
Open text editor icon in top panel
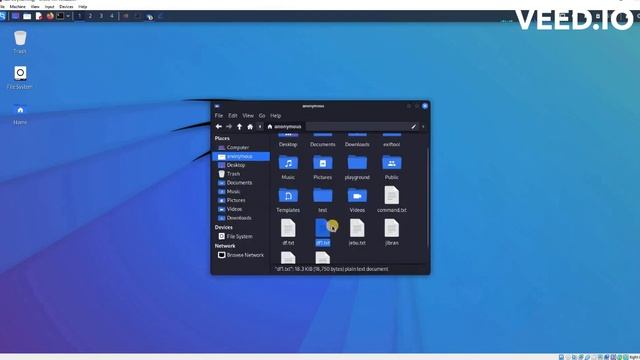pyautogui.click(x=39, y=16)
